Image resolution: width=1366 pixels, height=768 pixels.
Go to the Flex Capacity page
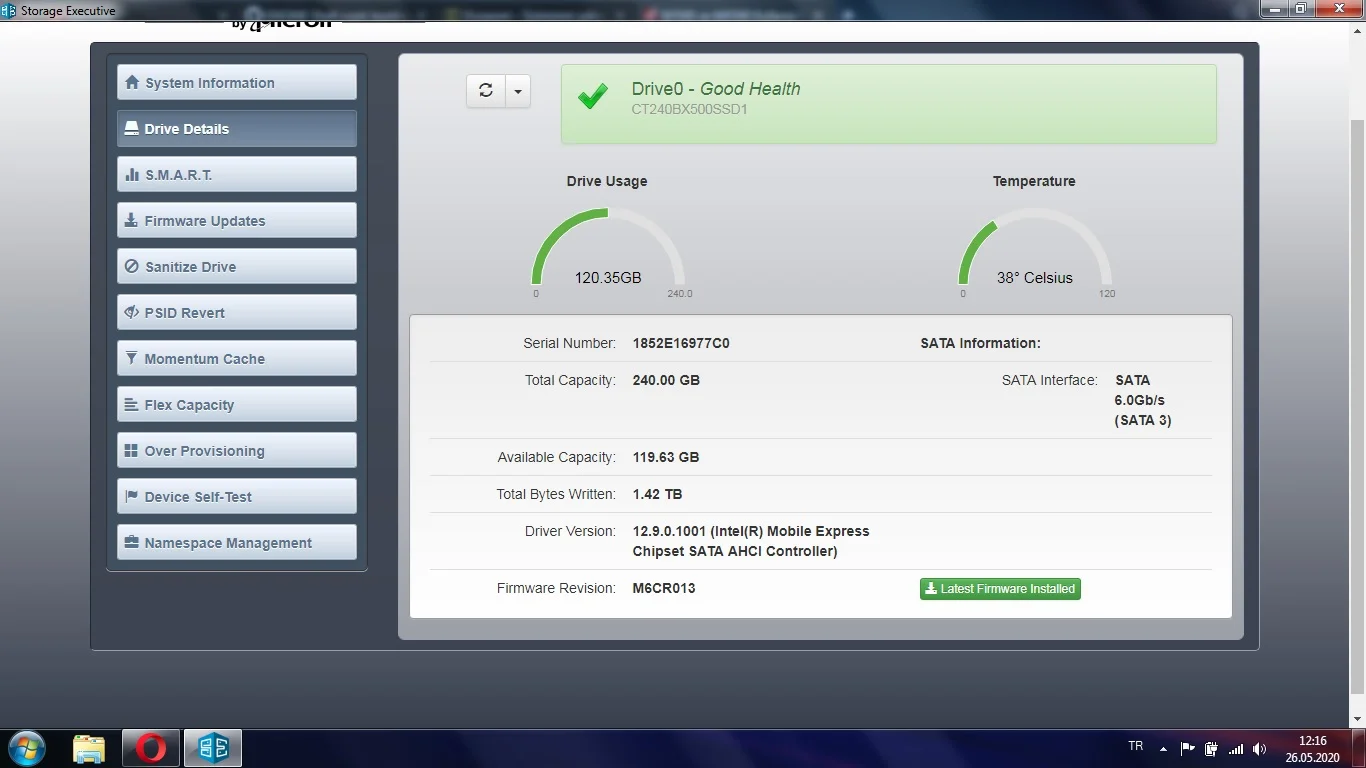click(x=237, y=405)
